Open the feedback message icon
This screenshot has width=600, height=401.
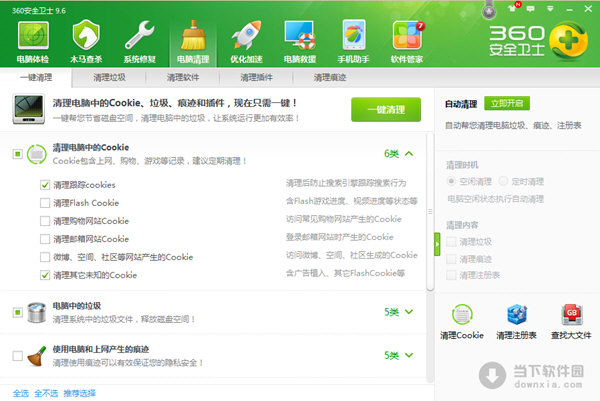pyautogui.click(x=531, y=8)
